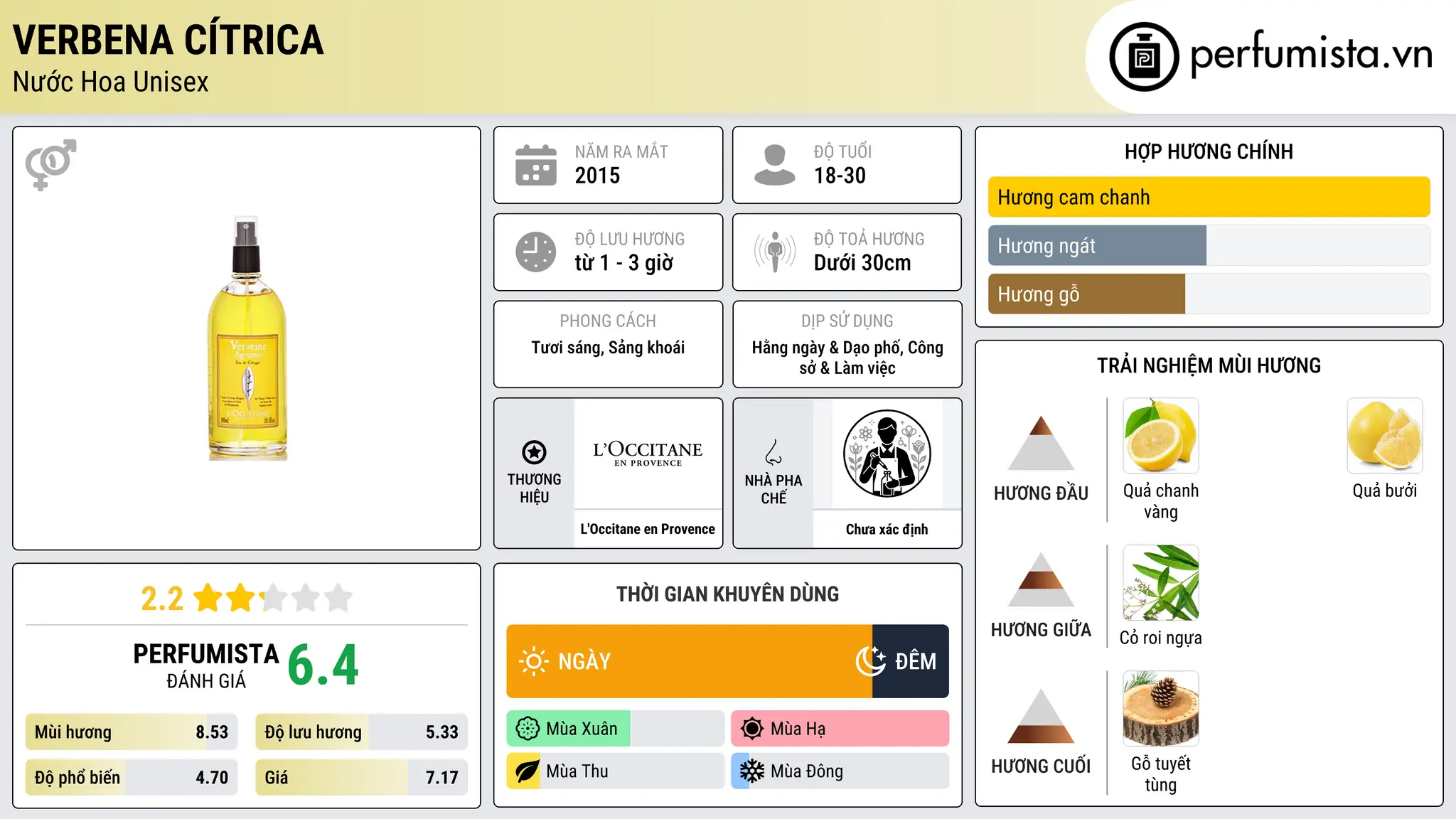This screenshot has width=1456, height=819.
Task: Open the L'Occitane en Provence brand logo
Action: click(x=648, y=453)
